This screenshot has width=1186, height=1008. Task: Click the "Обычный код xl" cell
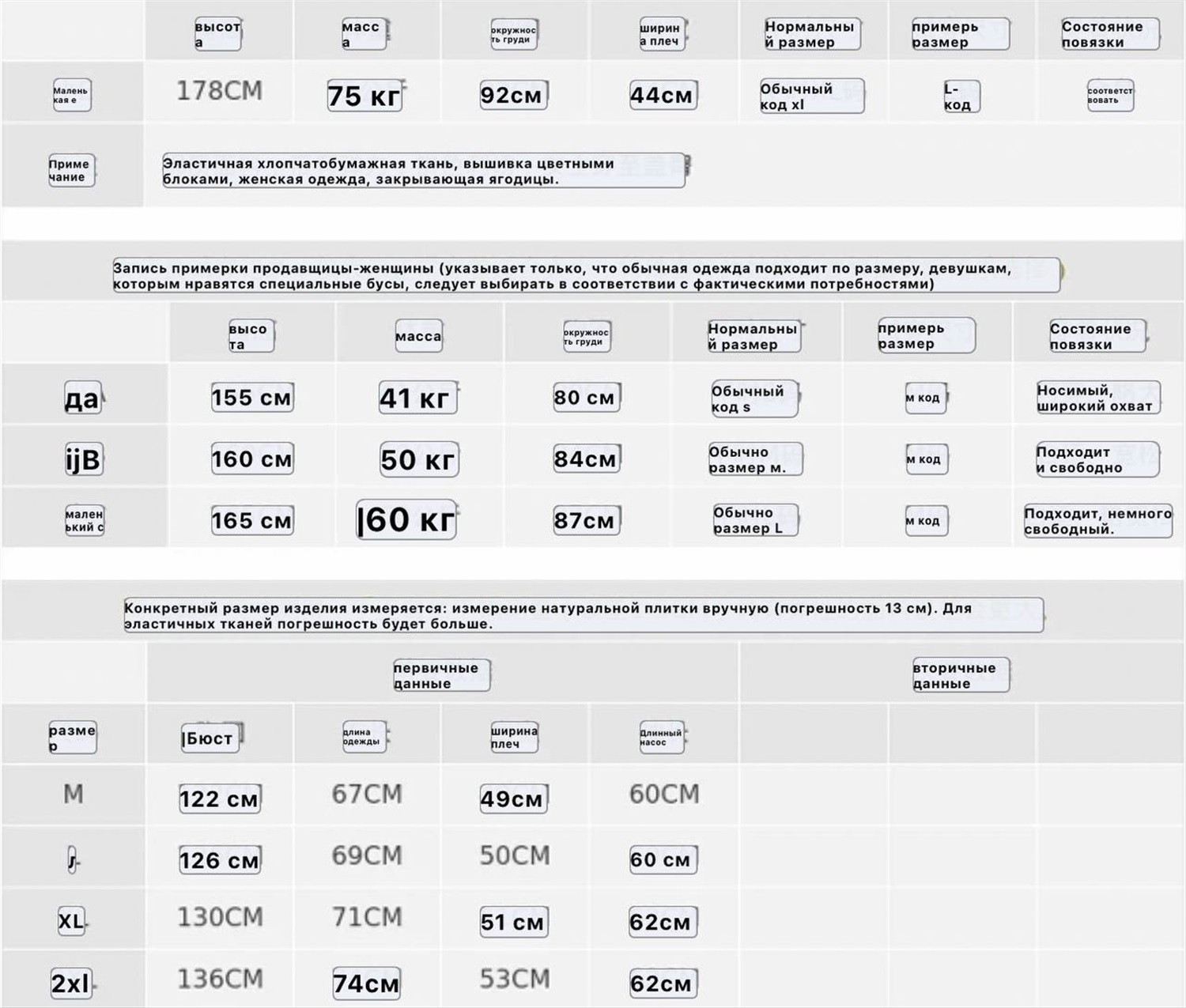pos(811,96)
